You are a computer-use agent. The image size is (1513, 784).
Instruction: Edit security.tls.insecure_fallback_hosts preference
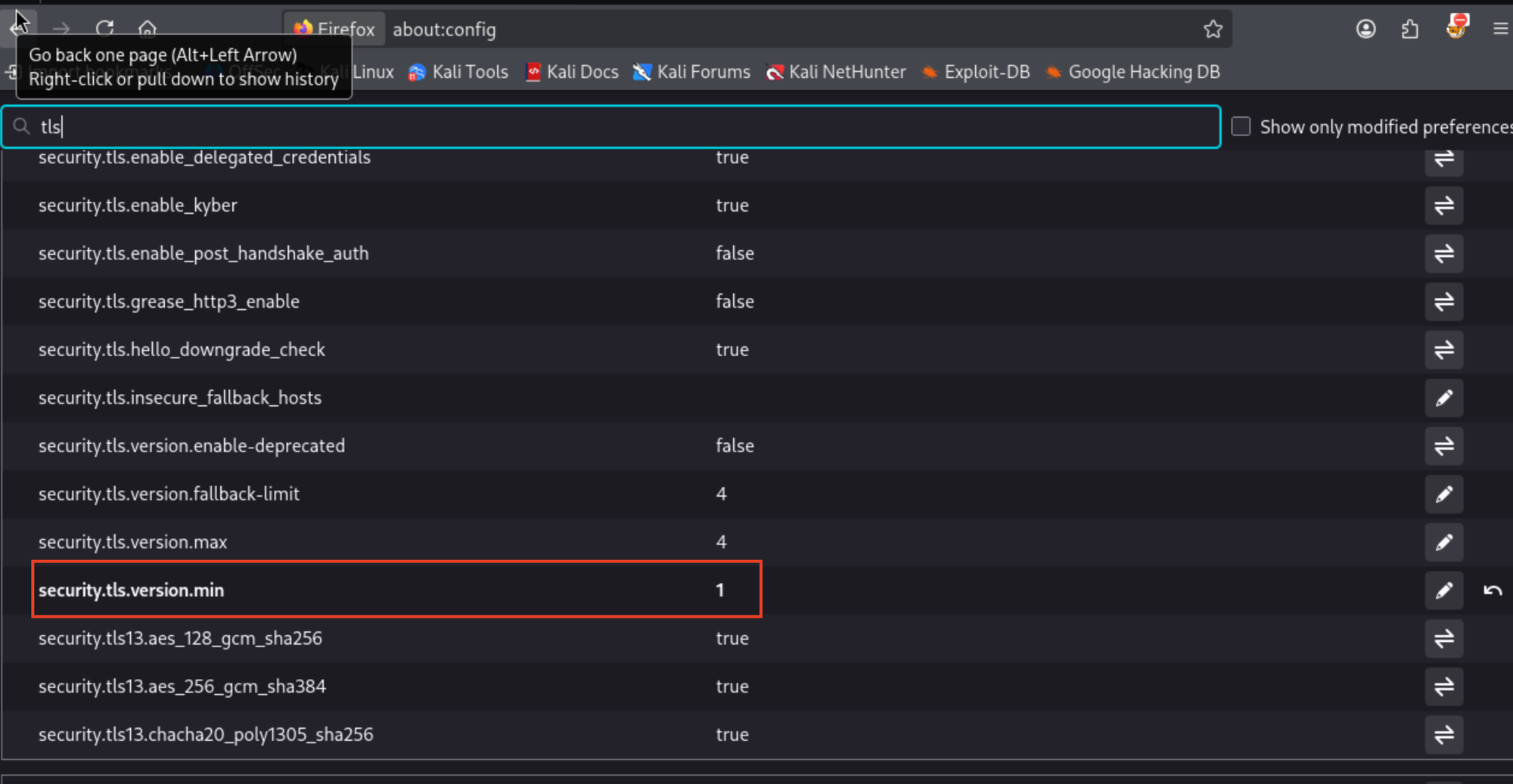(1443, 398)
